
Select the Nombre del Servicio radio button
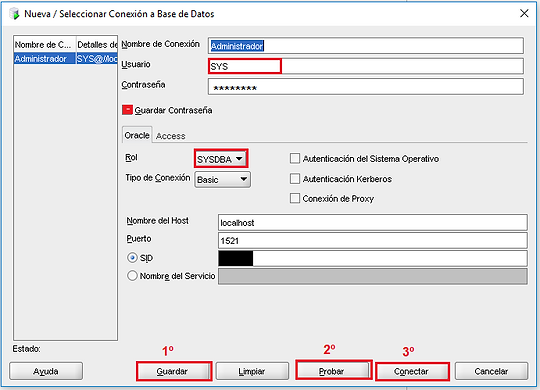pos(132,276)
